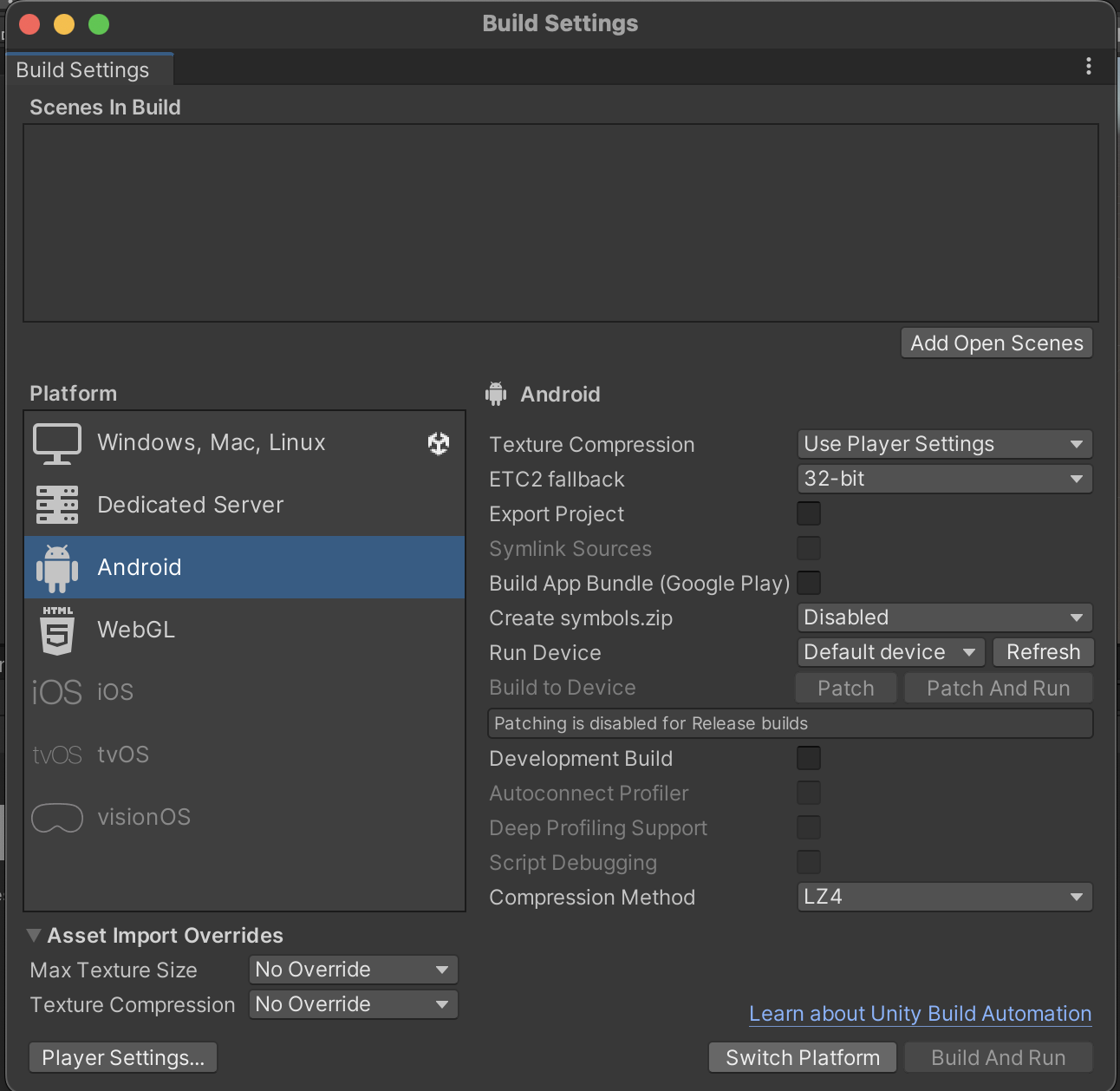Click the empty Scenes In Build list

coord(561,223)
